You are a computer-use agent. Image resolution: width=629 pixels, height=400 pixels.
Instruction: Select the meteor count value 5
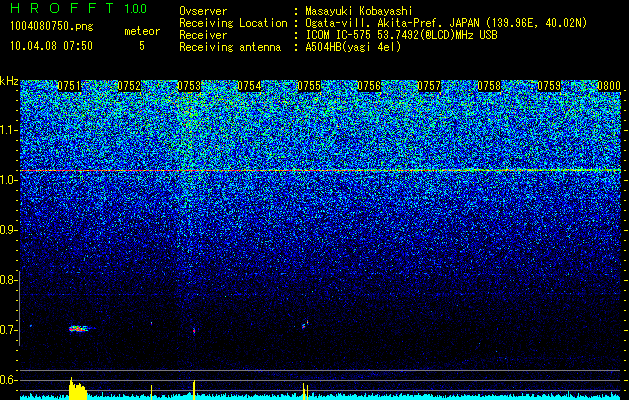coord(142,46)
